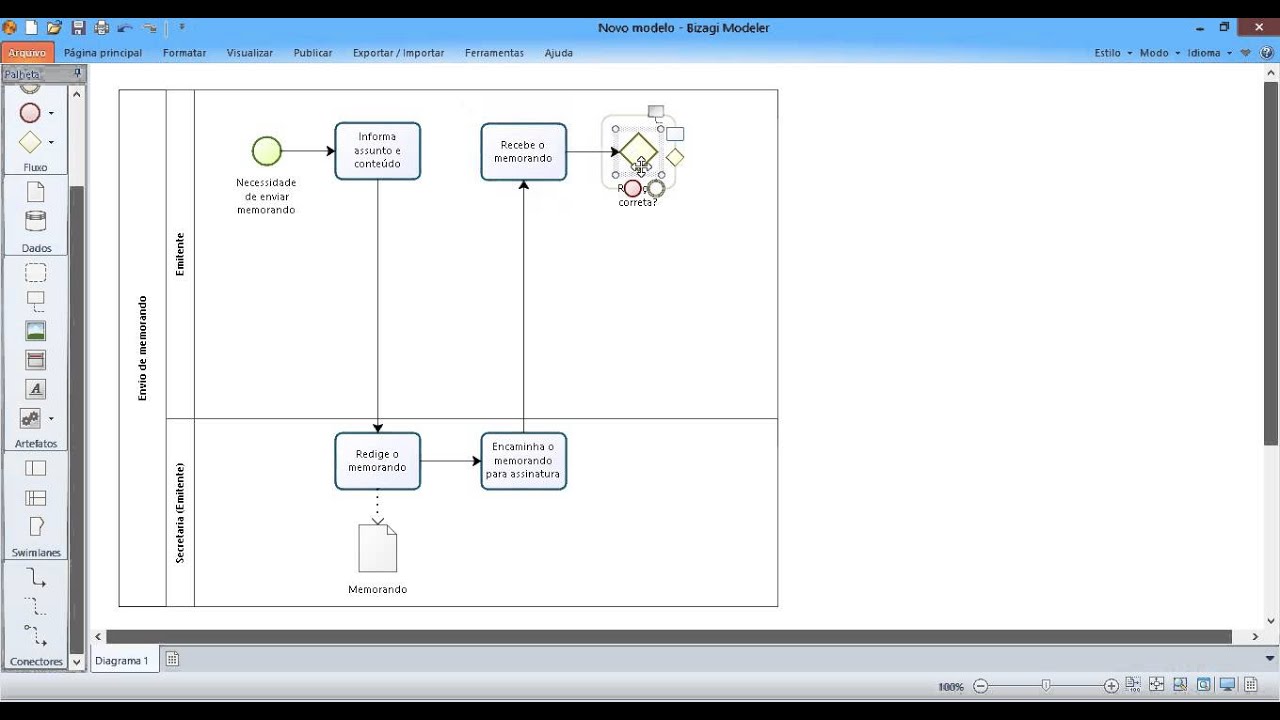Click the pie-menu intermediate event ring
The width and height of the screenshot is (1280, 720).
point(656,188)
